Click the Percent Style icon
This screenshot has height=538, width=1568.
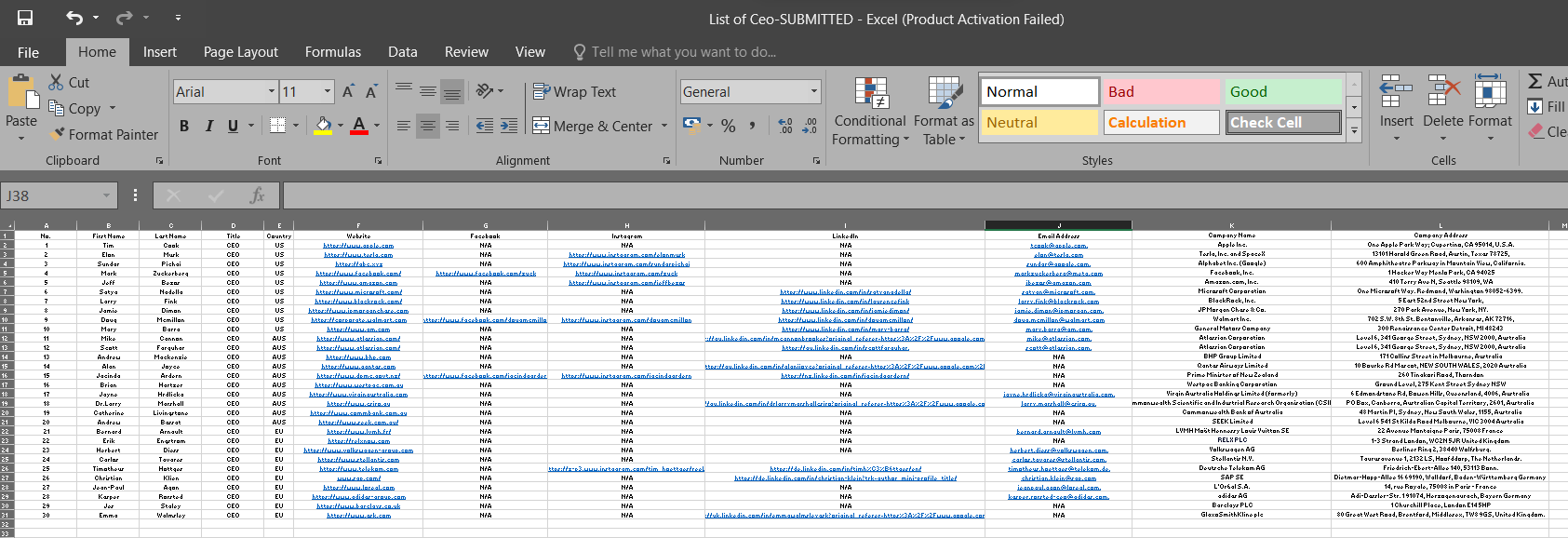[729, 126]
